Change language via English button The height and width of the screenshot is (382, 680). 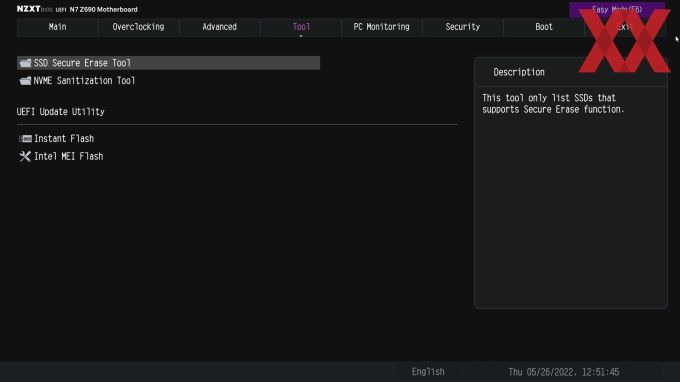tap(428, 372)
